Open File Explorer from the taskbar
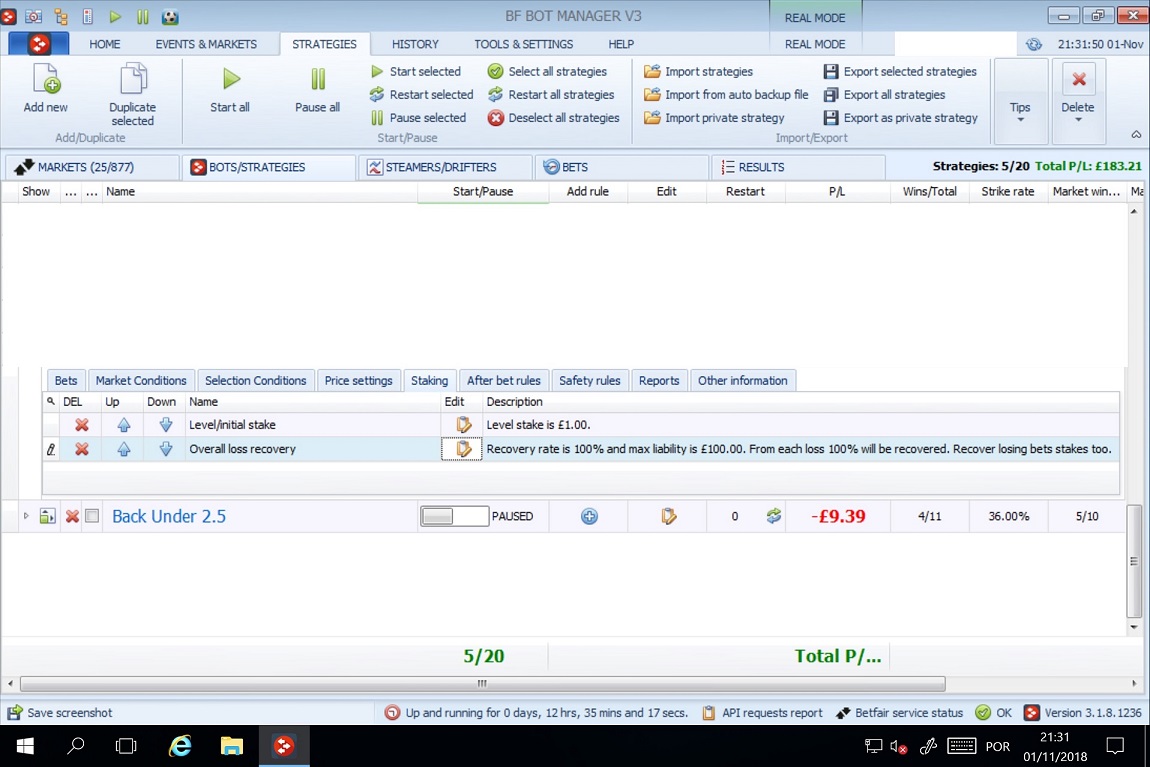This screenshot has width=1150, height=767. (232, 746)
